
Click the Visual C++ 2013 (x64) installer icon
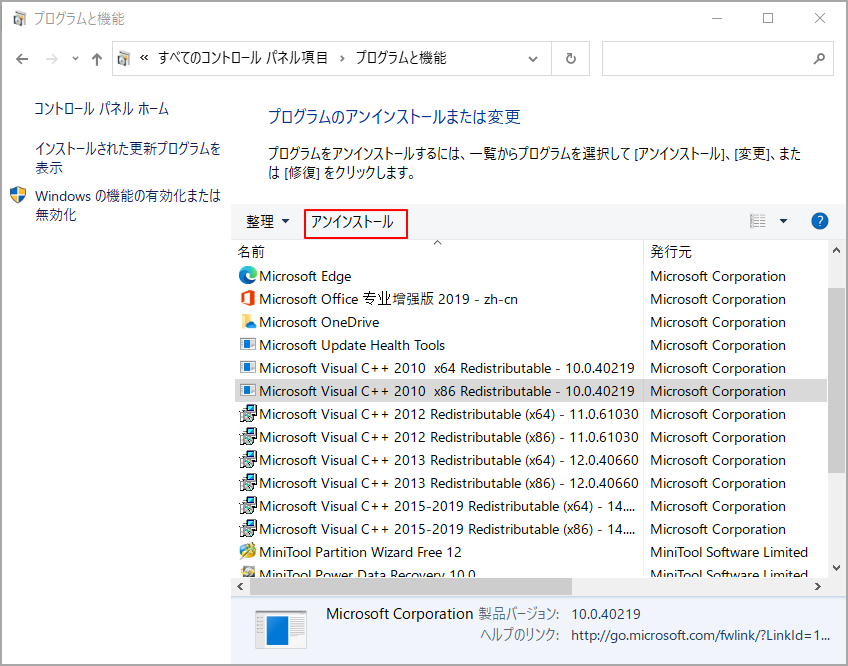[x=248, y=459]
